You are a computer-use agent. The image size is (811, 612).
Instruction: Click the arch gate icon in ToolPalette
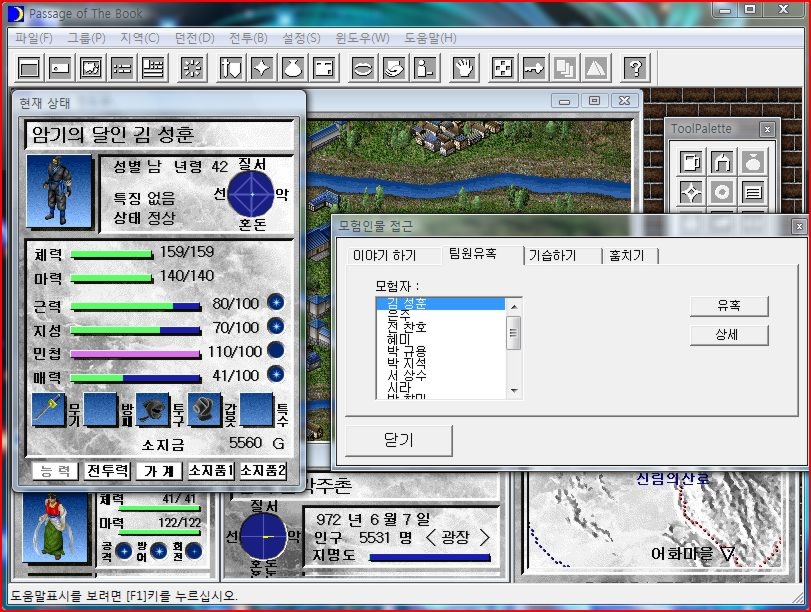pos(722,162)
